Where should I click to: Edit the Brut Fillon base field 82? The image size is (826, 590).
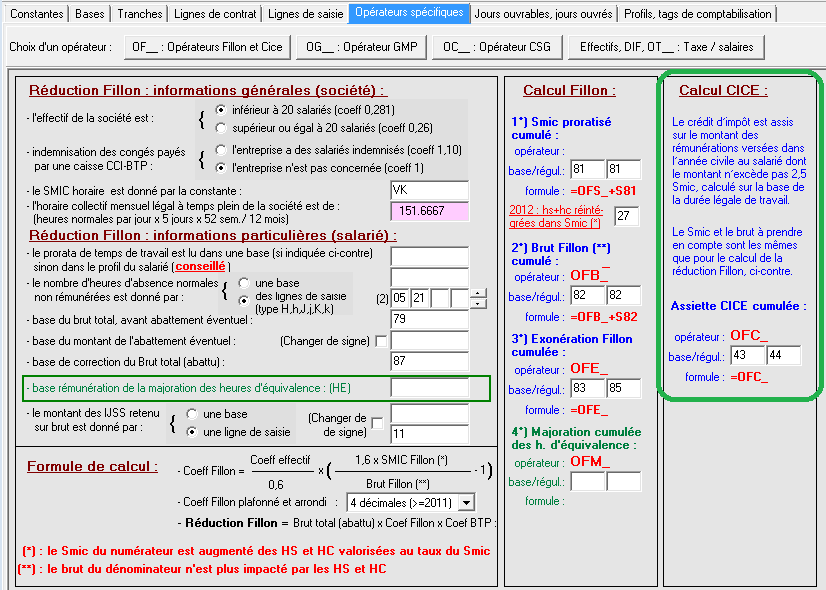click(x=587, y=296)
